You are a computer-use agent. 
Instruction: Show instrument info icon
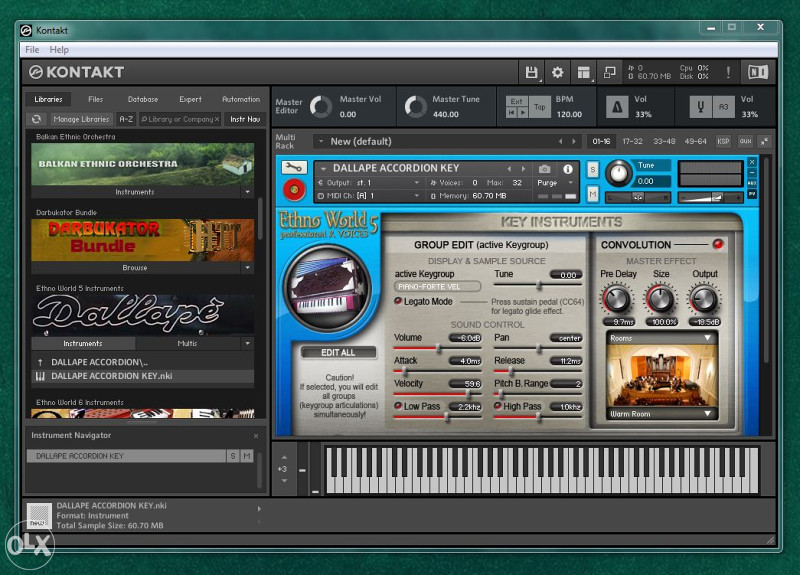[x=567, y=169]
